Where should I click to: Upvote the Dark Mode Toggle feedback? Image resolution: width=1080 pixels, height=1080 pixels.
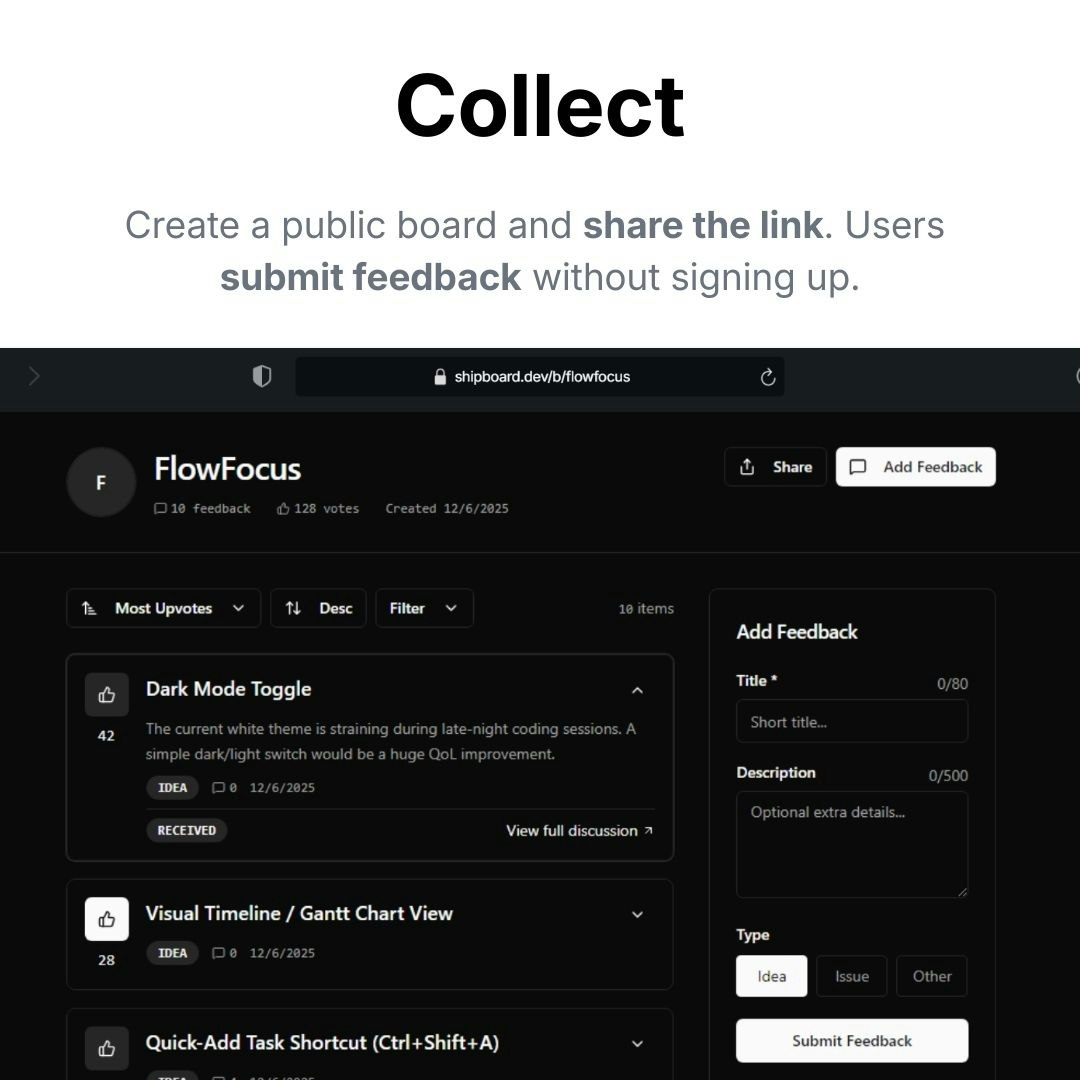click(106, 694)
